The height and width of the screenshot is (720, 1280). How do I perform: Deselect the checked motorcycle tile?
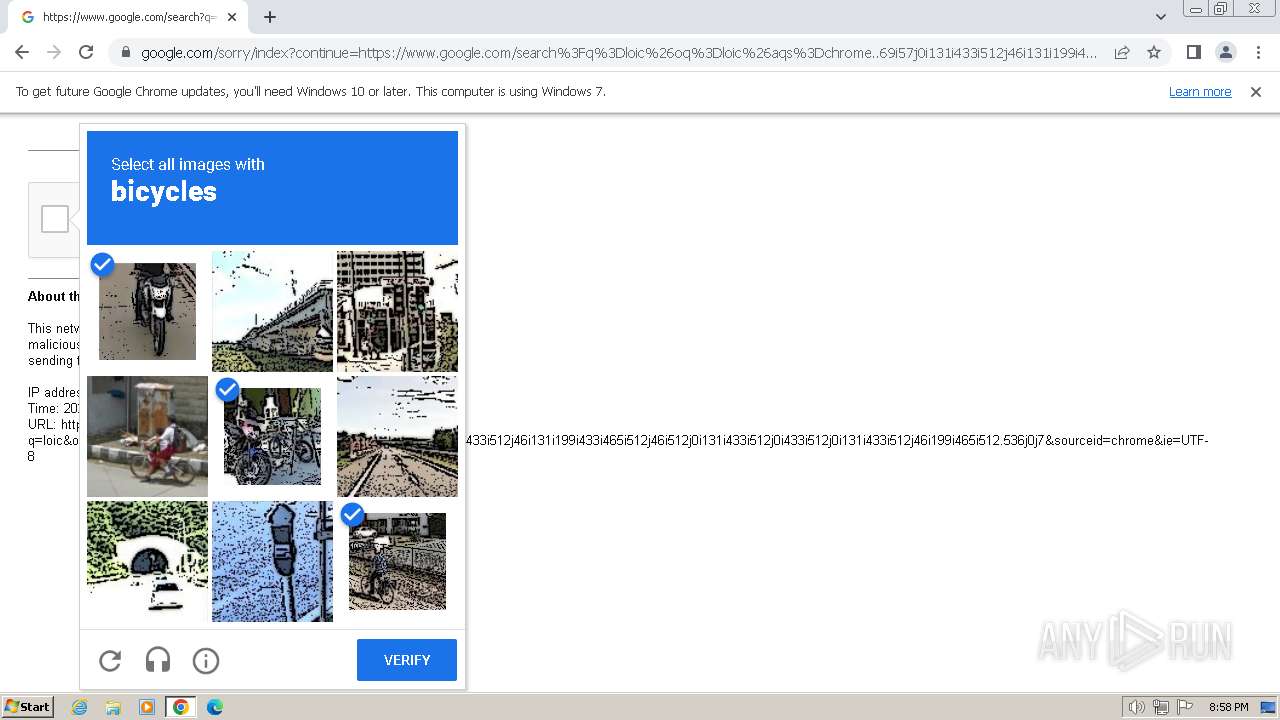pyautogui.click(x=147, y=311)
